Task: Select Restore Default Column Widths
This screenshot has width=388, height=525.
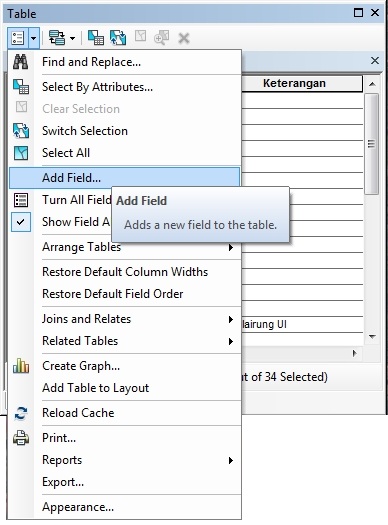Action: point(125,272)
